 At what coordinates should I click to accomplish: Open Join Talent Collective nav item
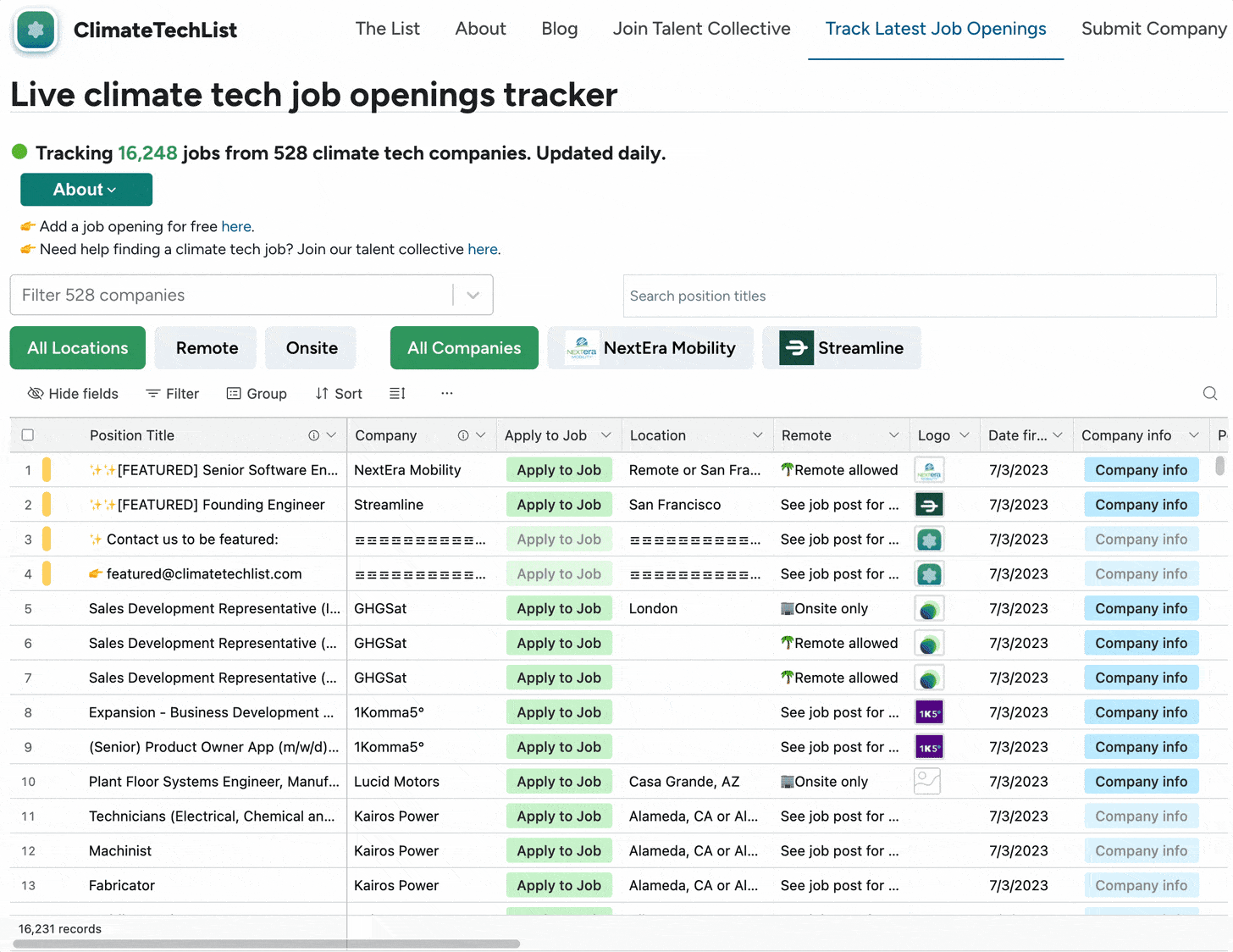(x=702, y=29)
